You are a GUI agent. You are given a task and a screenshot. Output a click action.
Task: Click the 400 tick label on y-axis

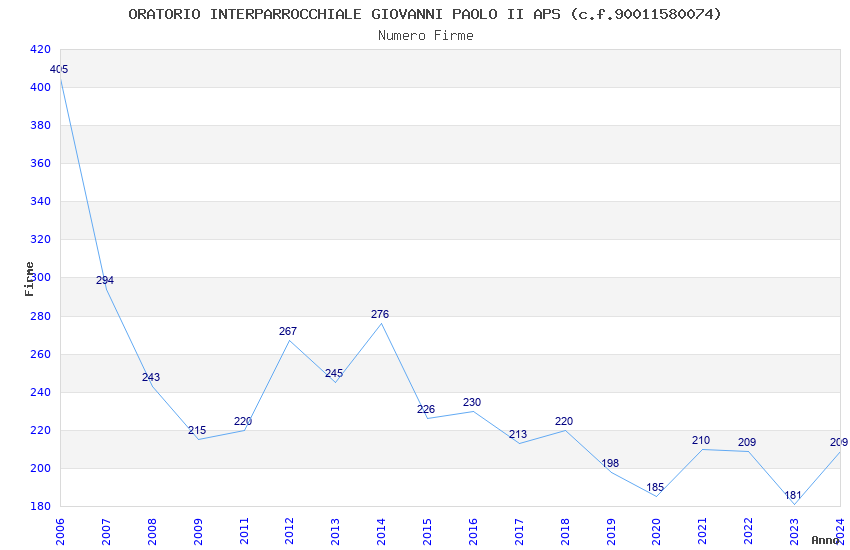[40, 87]
